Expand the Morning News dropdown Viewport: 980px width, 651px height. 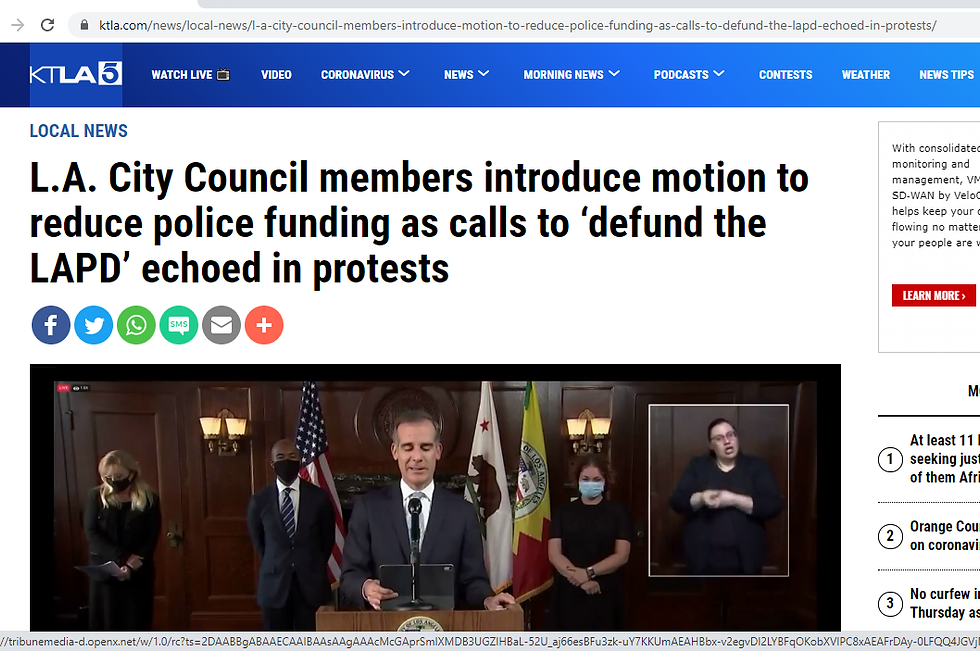click(571, 74)
